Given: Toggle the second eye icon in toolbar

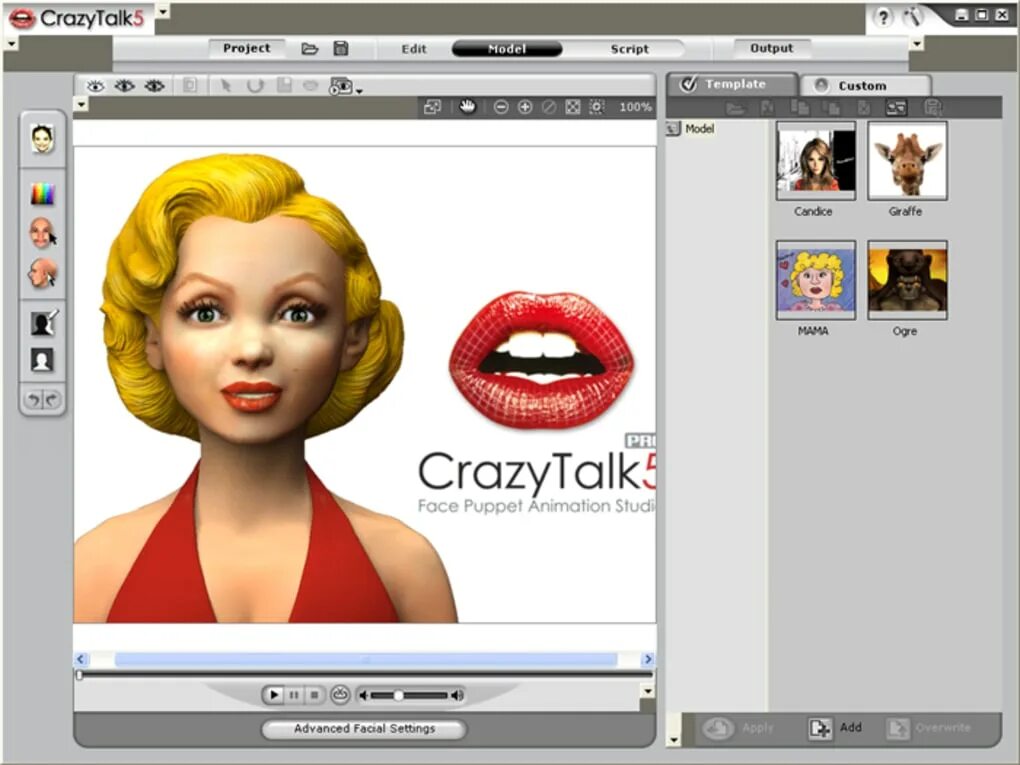Looking at the screenshot, I should pyautogui.click(x=124, y=86).
